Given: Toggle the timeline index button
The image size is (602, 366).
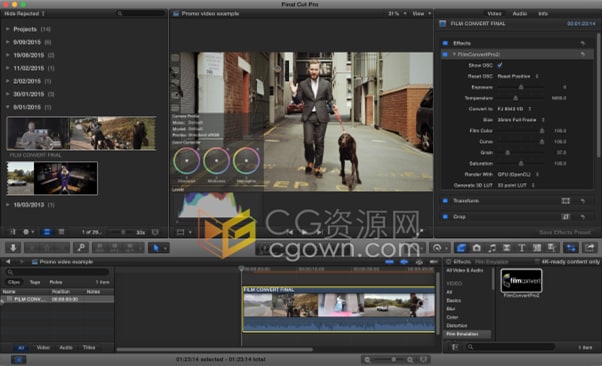Looking at the screenshot, I should tap(18, 359).
